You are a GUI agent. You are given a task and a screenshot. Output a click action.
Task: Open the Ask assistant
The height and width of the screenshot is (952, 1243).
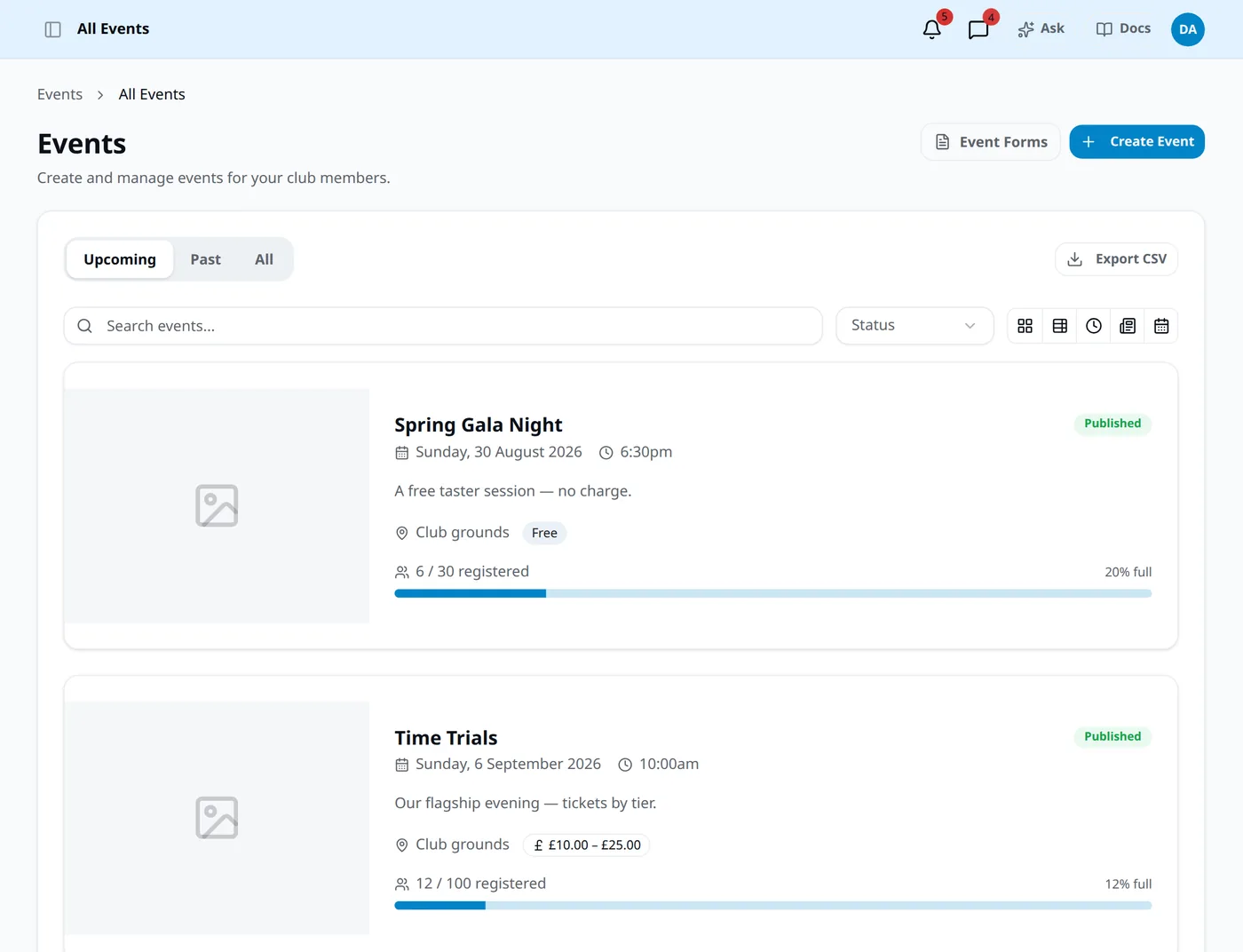pos(1041,28)
